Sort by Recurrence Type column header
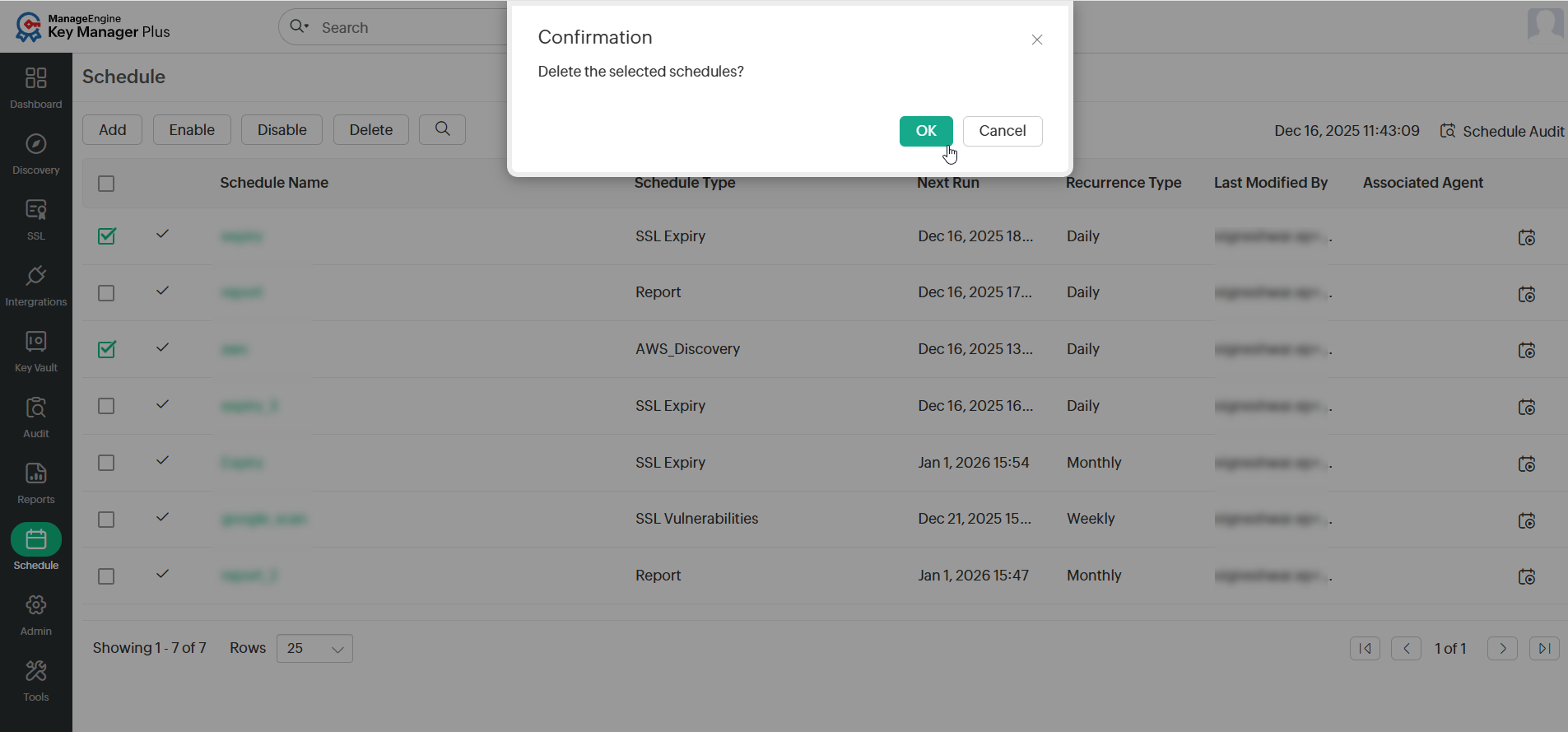Image resolution: width=1568 pixels, height=732 pixels. point(1124,183)
